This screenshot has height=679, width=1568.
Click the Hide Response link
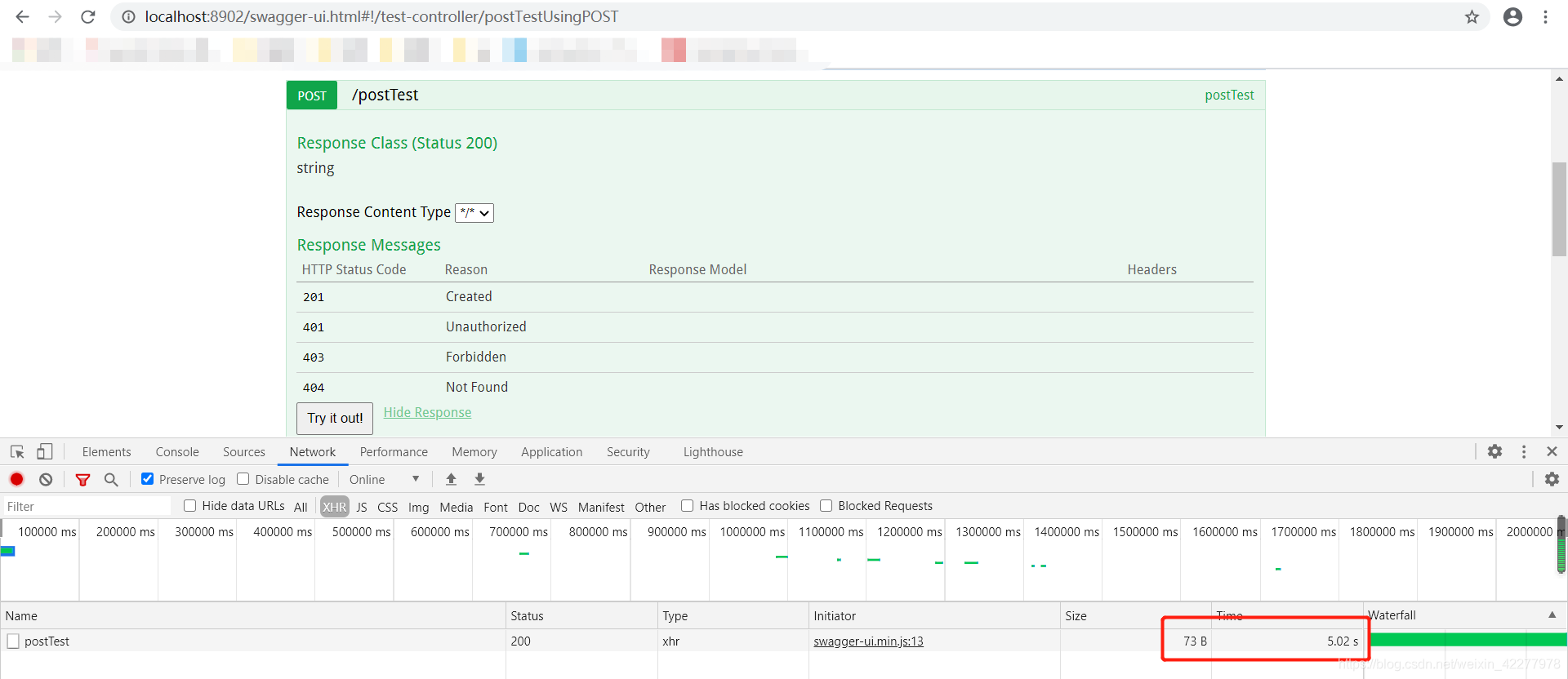click(427, 413)
